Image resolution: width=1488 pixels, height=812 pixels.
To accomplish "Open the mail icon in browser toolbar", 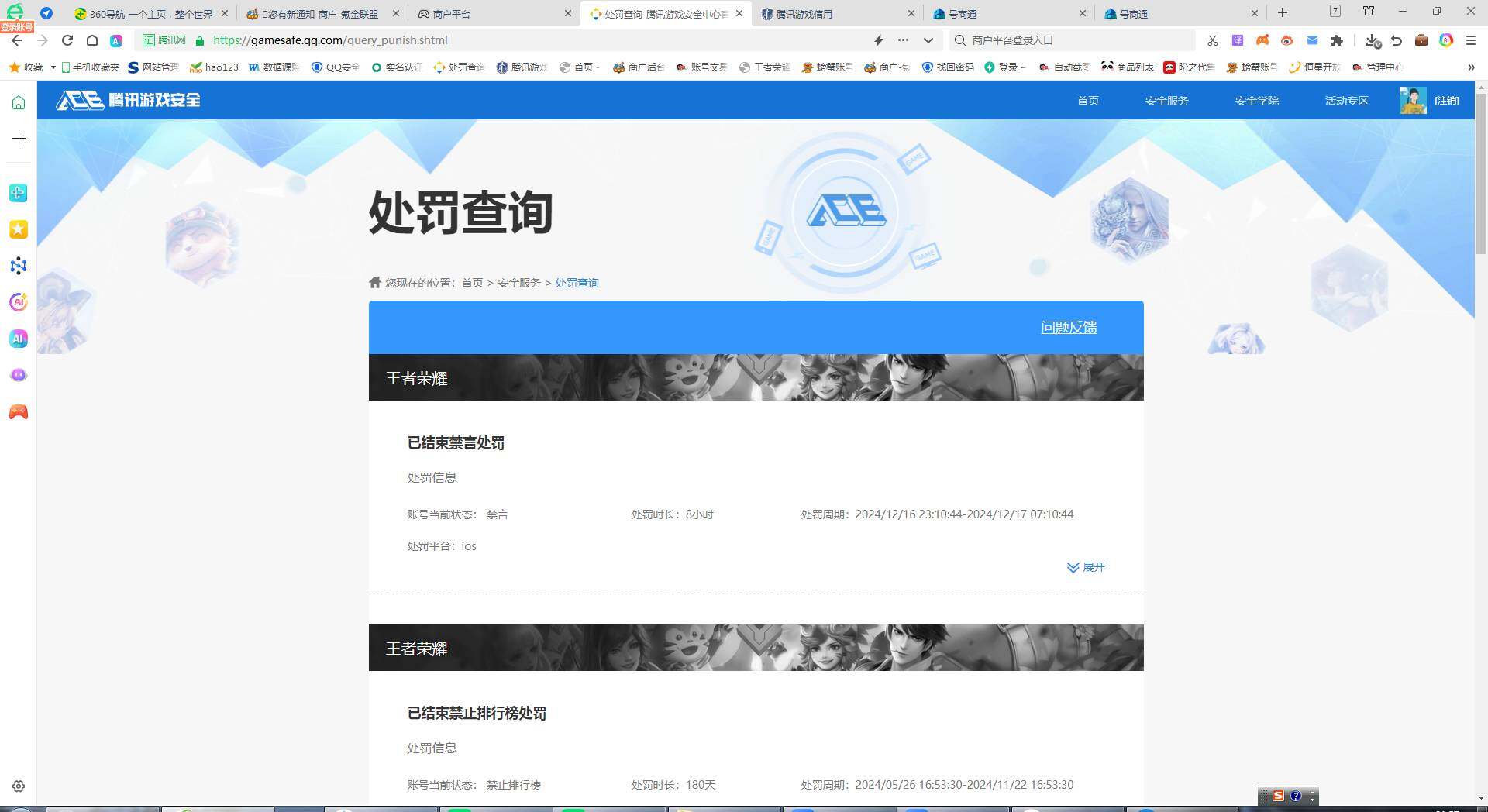I will 1312,40.
